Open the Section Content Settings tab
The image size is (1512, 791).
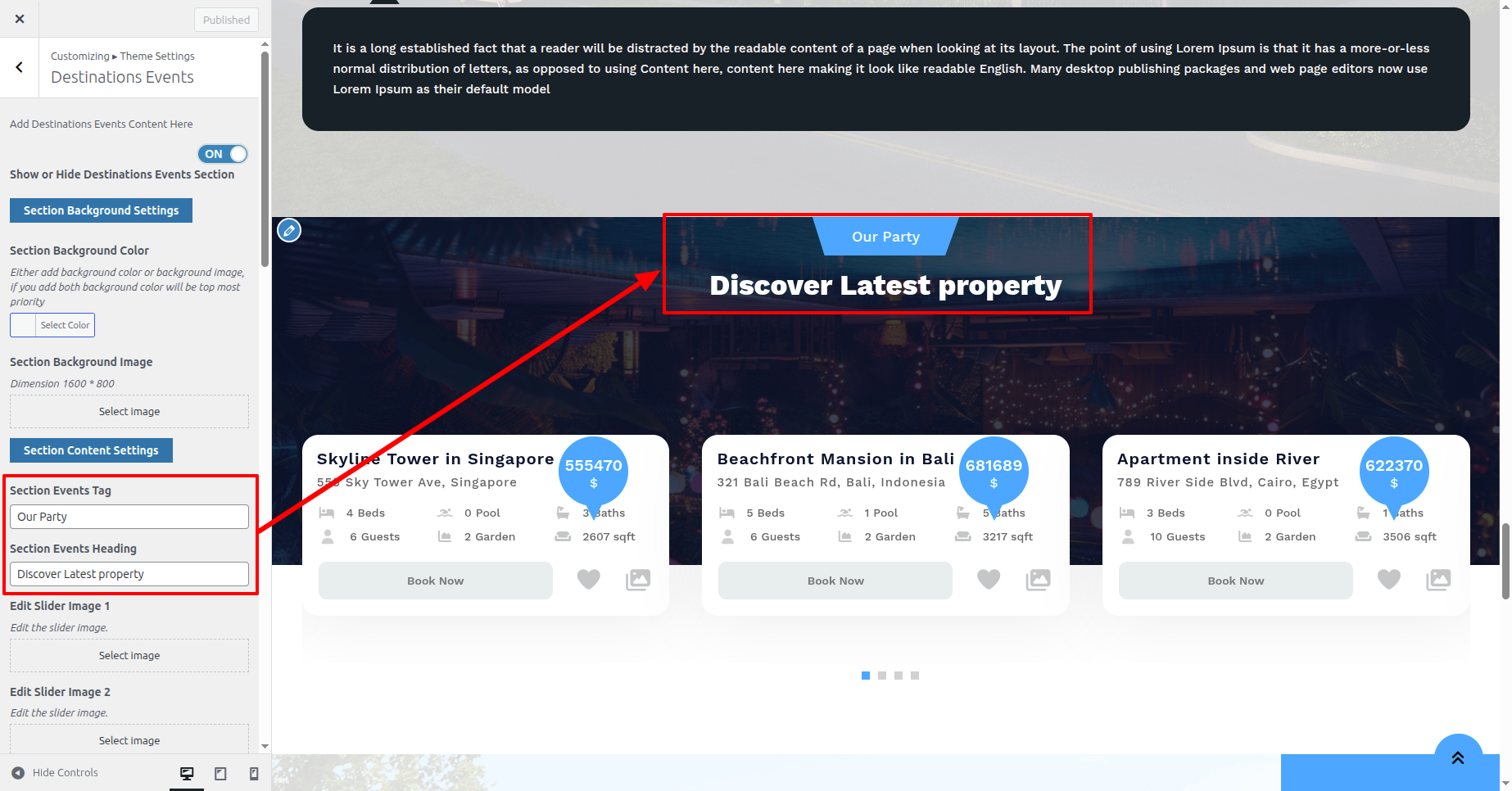click(x=91, y=450)
